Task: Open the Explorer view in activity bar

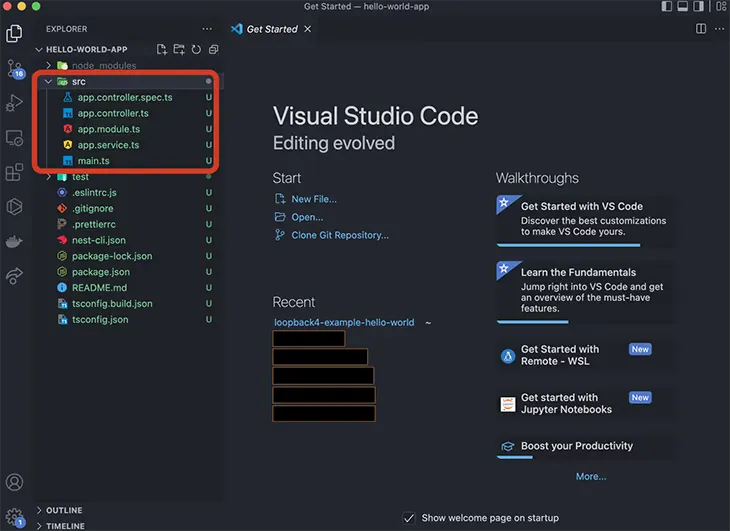Action: (14, 34)
